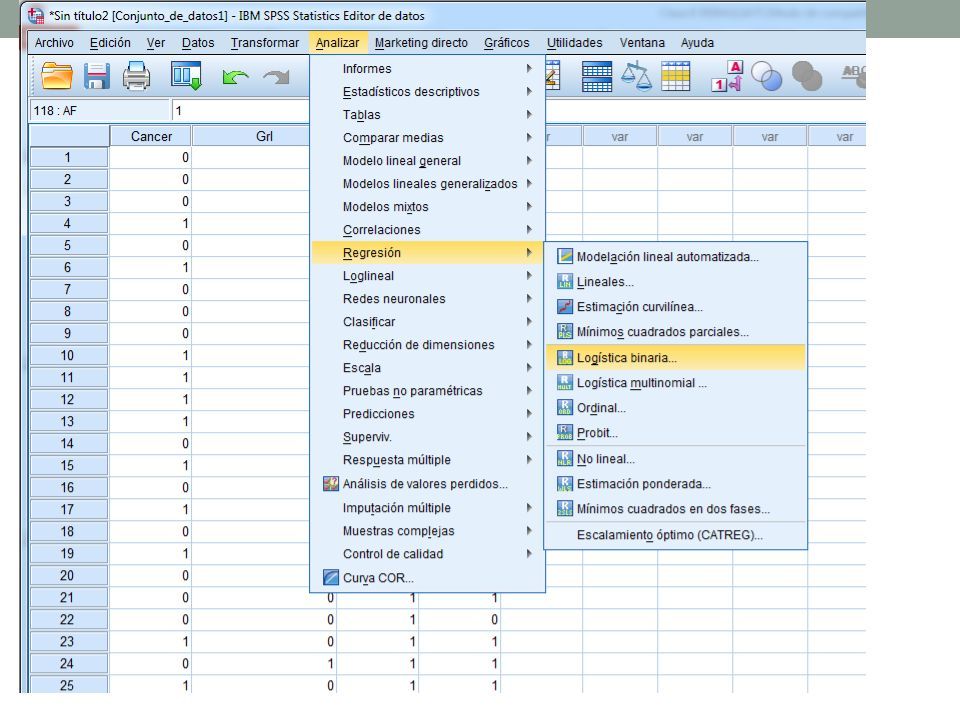Choose Modelación lineal automatizada
This screenshot has width=960, height=720.
pyautogui.click(x=675, y=257)
